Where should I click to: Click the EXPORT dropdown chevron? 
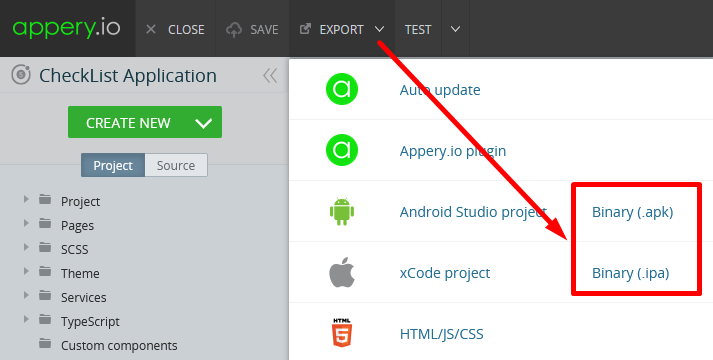point(379,30)
